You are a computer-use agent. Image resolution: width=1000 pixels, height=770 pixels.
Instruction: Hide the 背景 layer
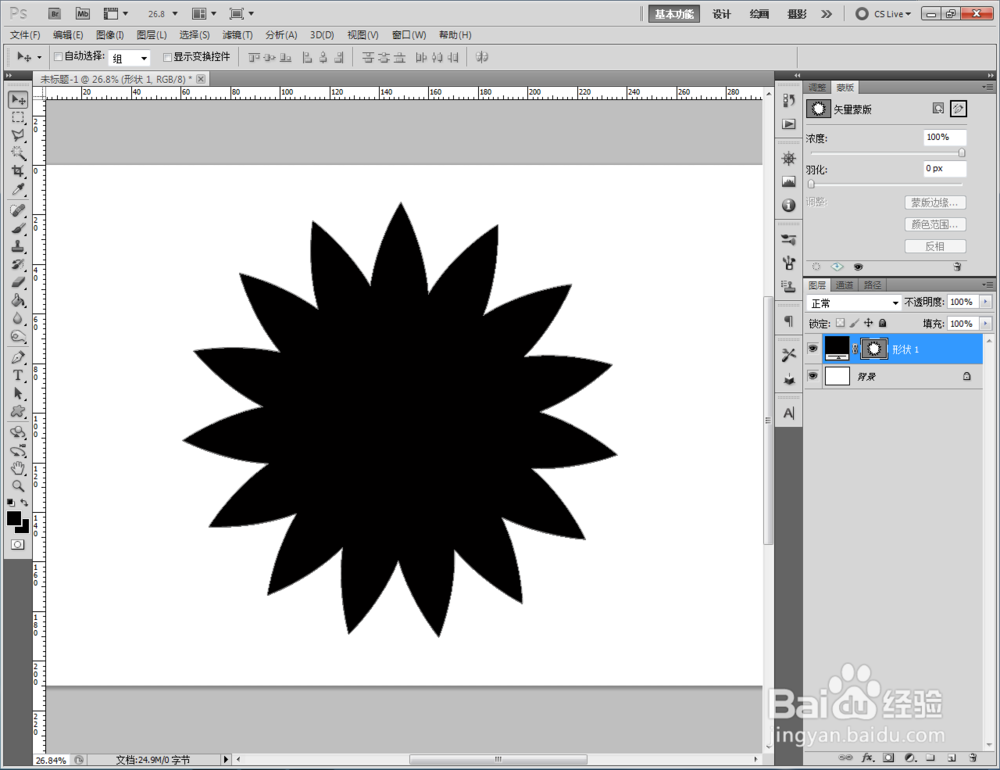(x=812, y=376)
